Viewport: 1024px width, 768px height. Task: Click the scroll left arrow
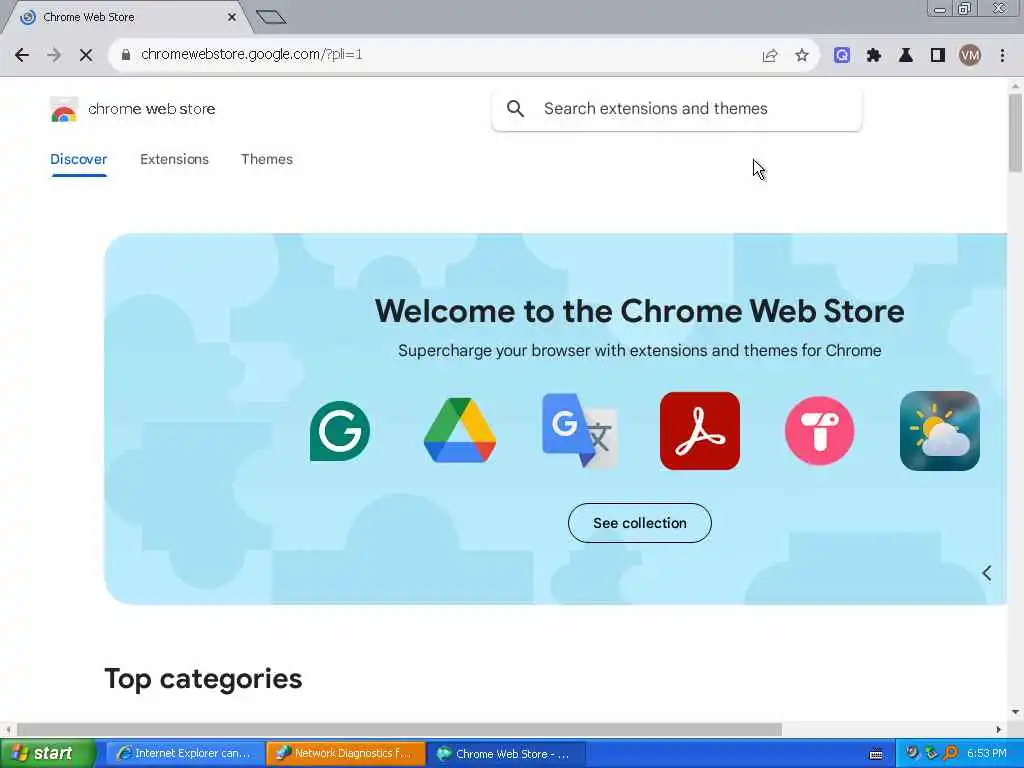coord(8,729)
